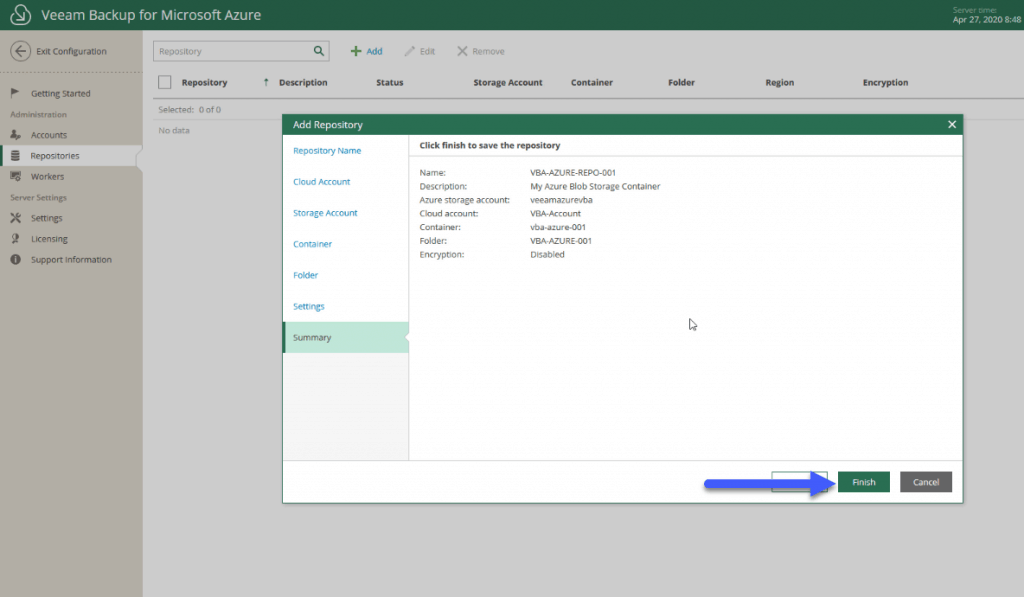Click the 'Selected: 0 of 0' text

(189, 110)
